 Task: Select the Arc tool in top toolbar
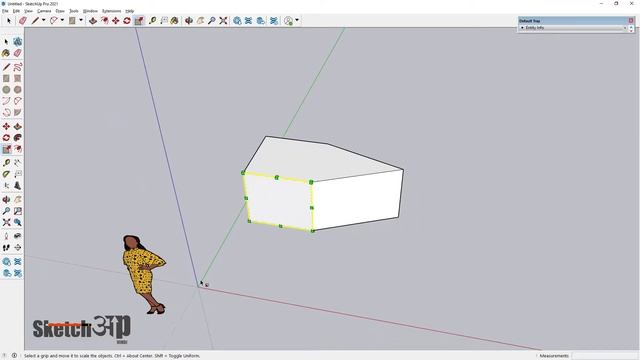53,20
